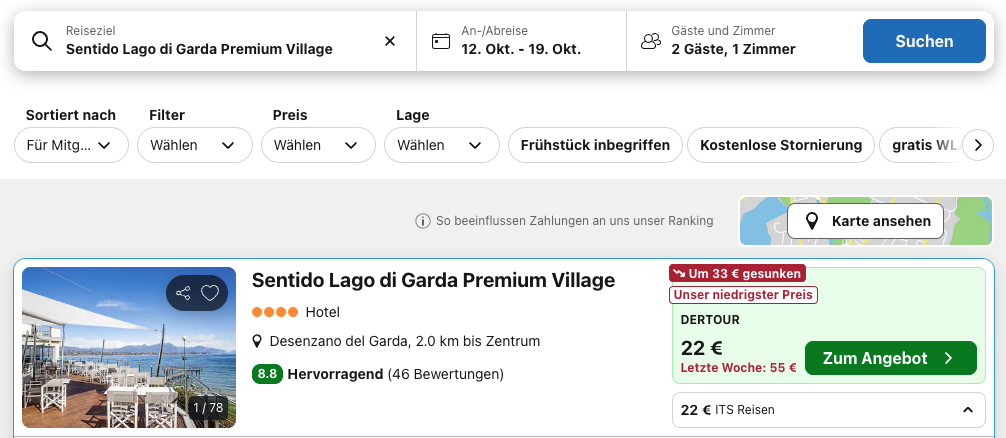Click 'Letzte Woche: 55 €' text
This screenshot has width=1006, height=438.
pyautogui.click(x=738, y=368)
